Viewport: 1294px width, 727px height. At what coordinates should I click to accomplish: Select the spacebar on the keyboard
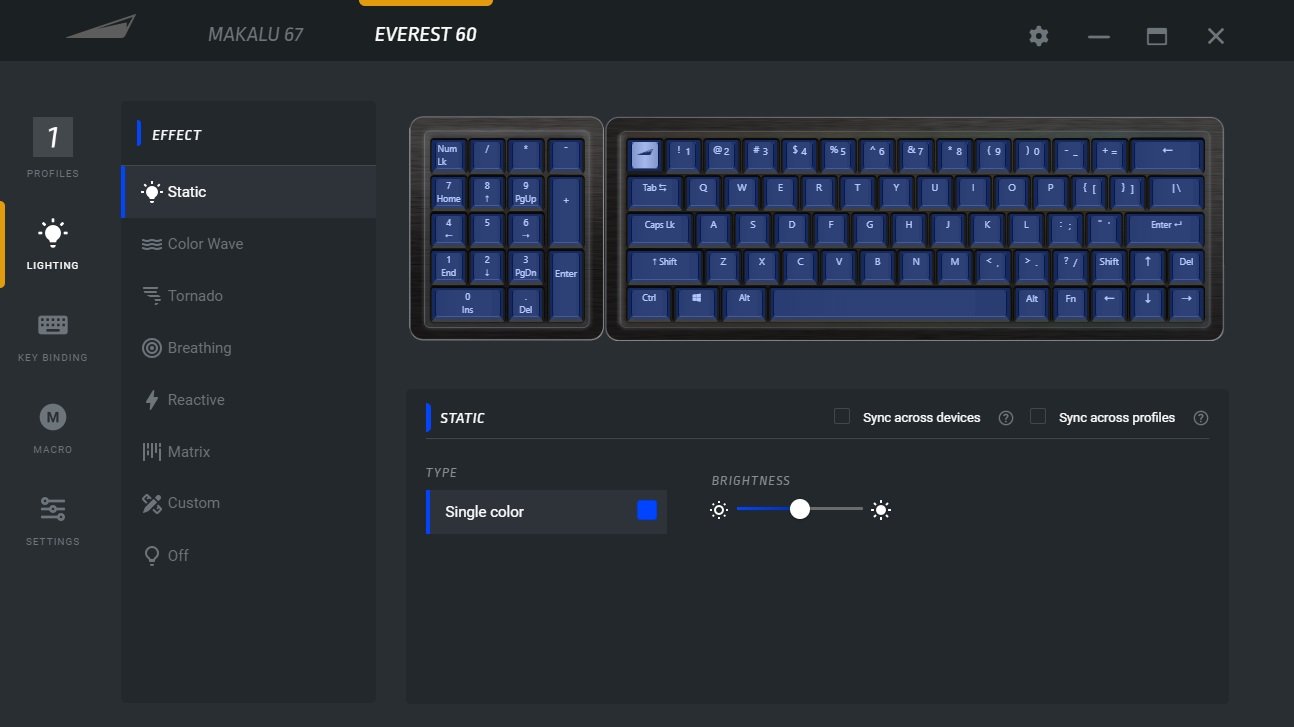click(890, 301)
